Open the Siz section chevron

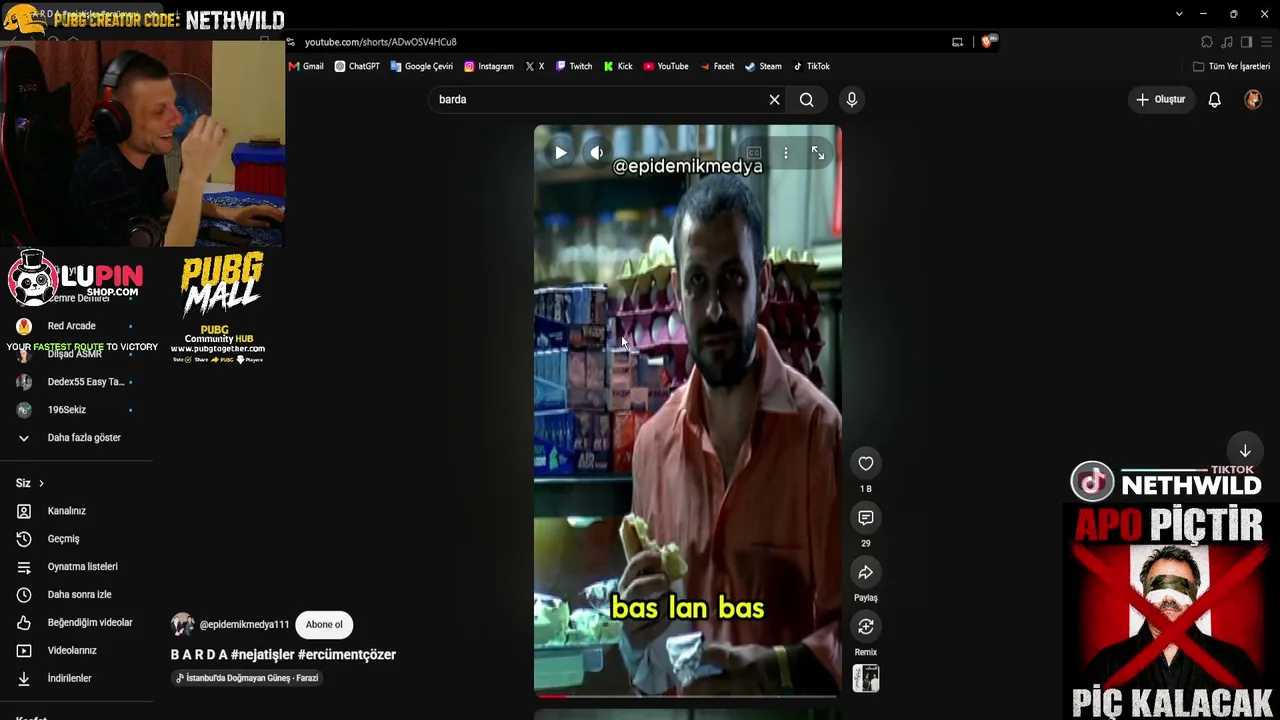(x=41, y=483)
